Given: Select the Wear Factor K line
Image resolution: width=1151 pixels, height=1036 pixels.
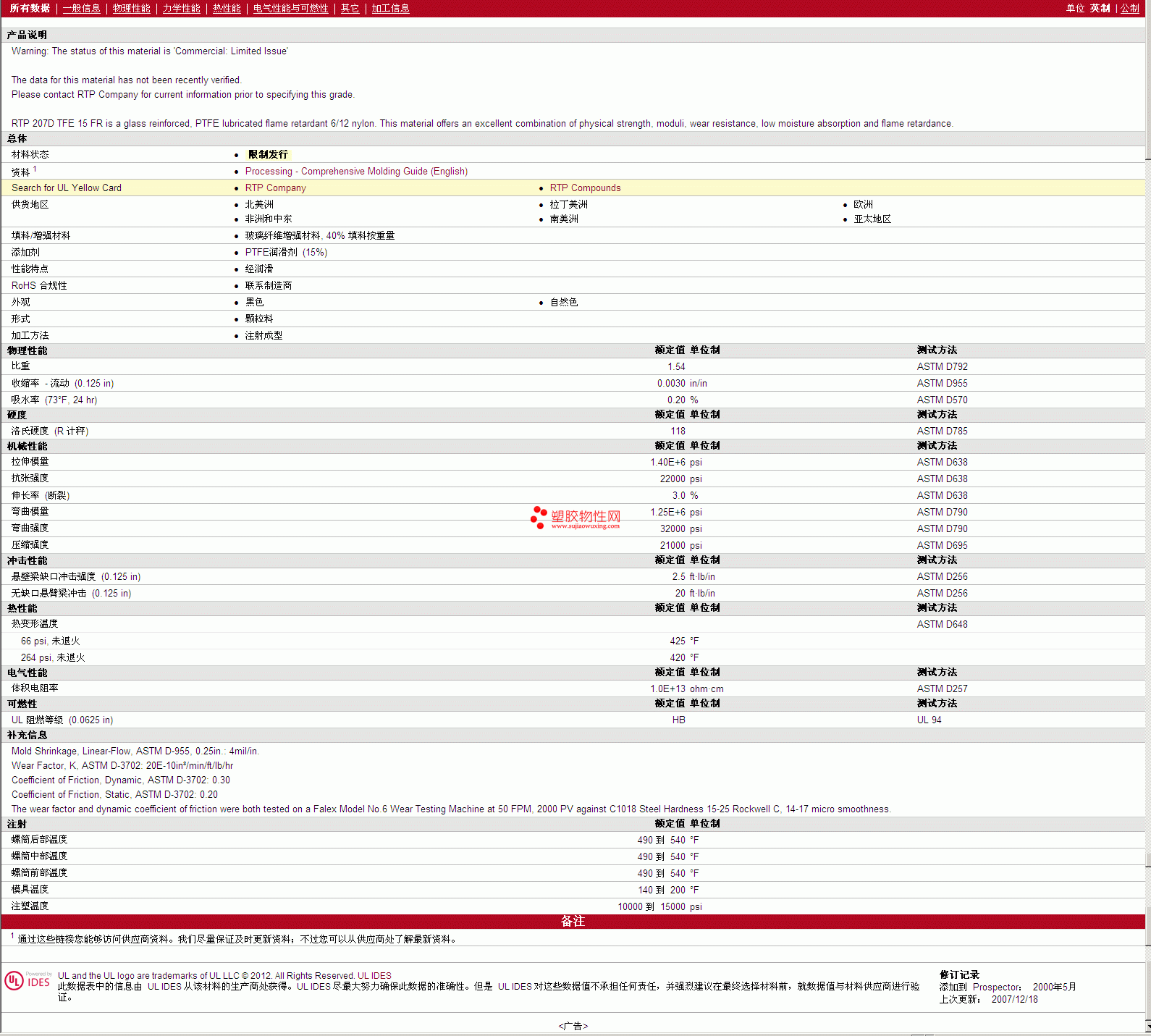Looking at the screenshot, I should (x=122, y=765).
